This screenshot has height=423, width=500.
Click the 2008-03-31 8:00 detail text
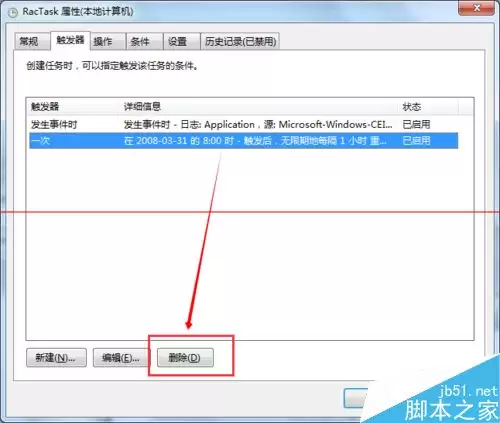(x=255, y=141)
